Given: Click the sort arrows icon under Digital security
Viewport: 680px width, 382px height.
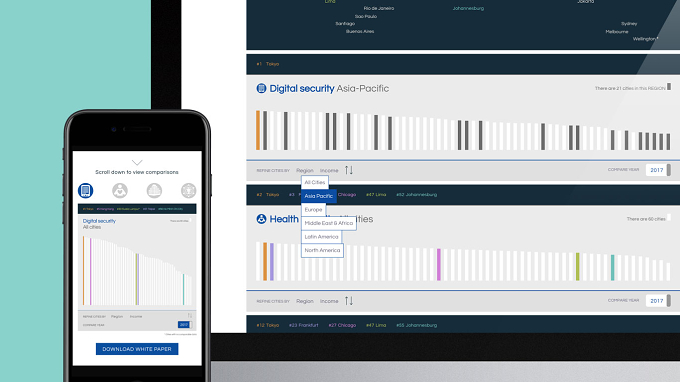Looking at the screenshot, I should [x=349, y=170].
